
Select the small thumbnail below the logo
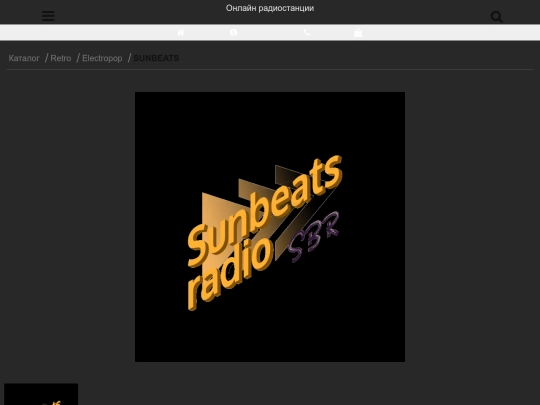point(41,394)
